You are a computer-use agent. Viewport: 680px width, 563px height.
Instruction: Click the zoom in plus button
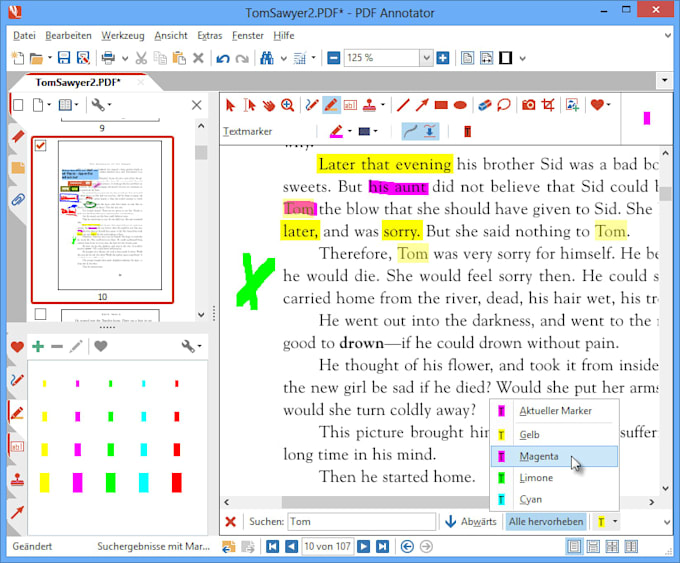pyautogui.click(x=443, y=58)
